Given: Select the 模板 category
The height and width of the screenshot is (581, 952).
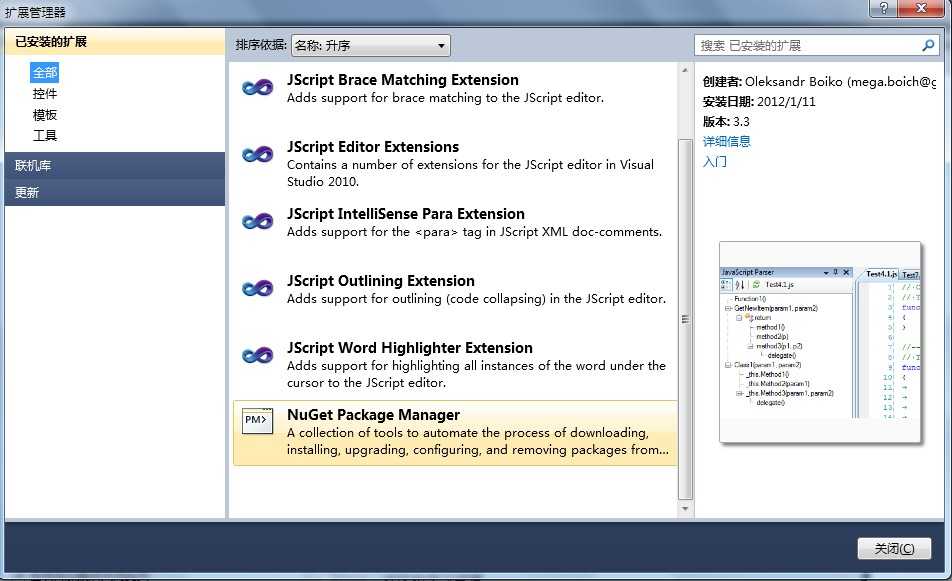Looking at the screenshot, I should (45, 115).
